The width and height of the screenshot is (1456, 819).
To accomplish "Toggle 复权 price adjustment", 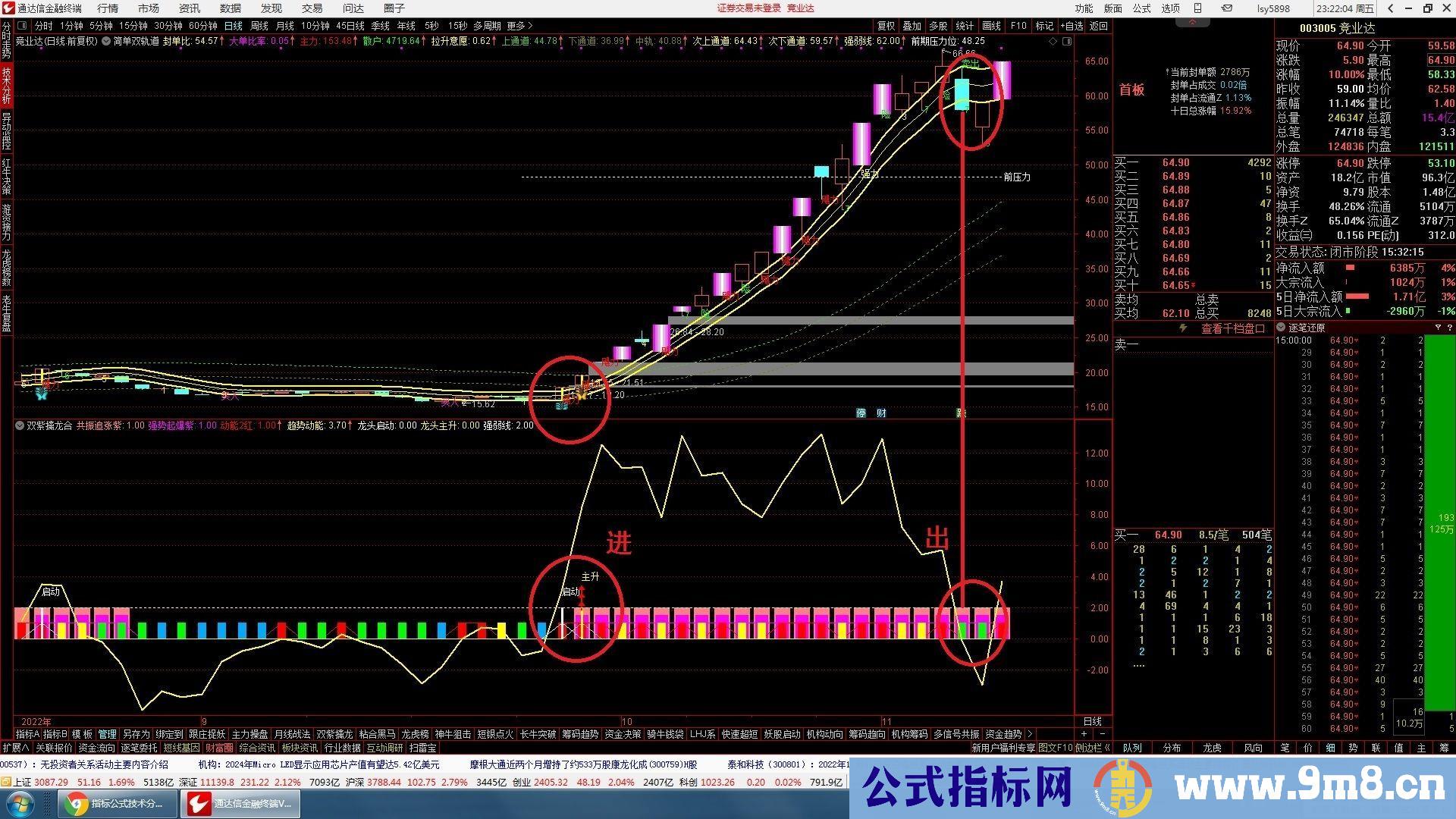I will tap(886, 26).
